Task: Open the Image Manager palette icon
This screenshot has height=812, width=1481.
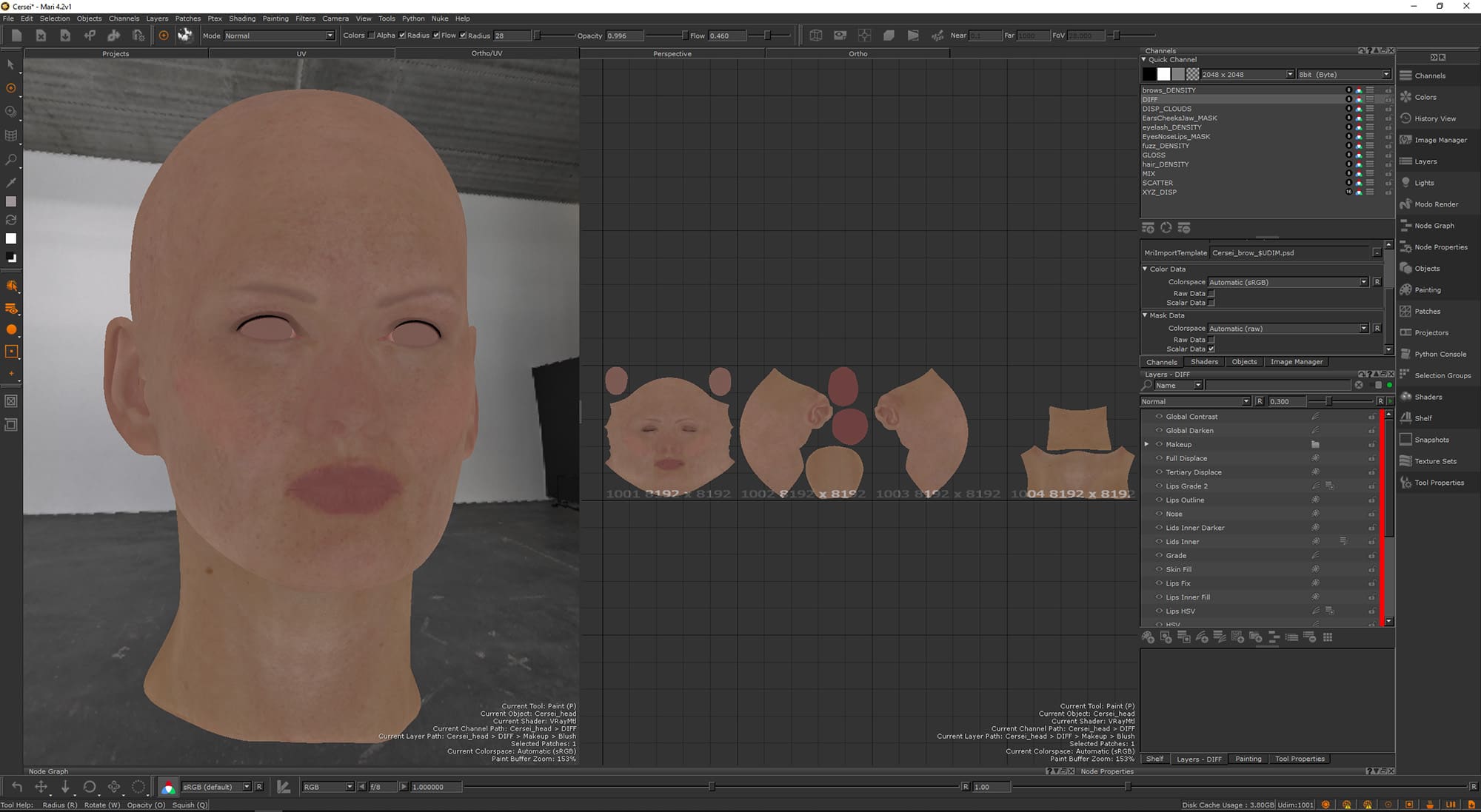Action: (x=1405, y=140)
